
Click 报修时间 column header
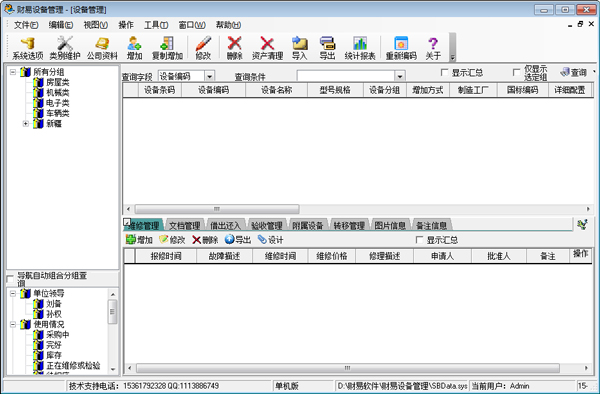point(166,256)
